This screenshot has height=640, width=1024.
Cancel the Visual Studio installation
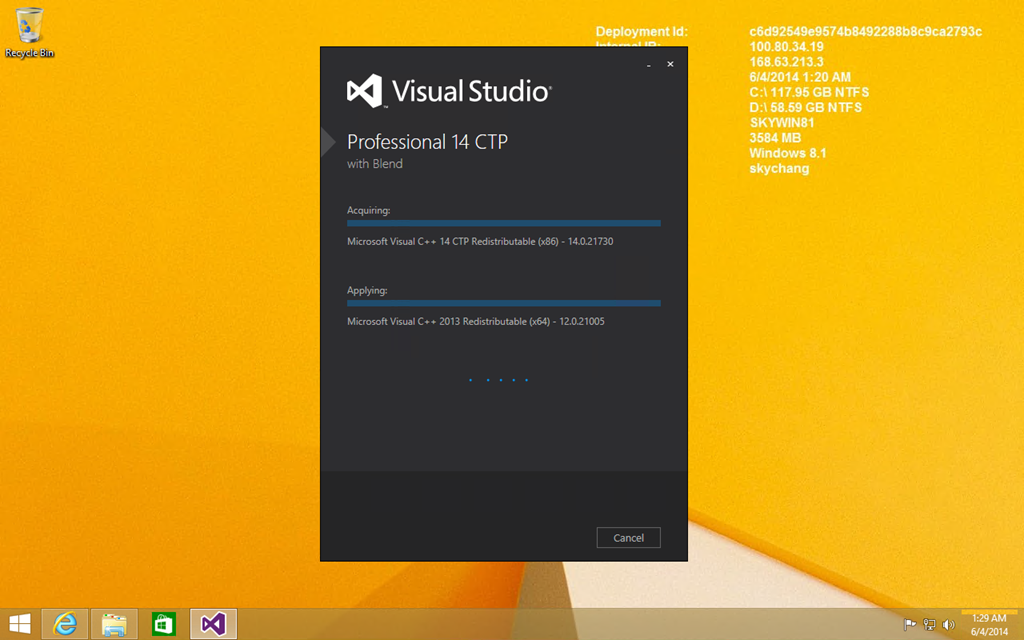tap(628, 537)
